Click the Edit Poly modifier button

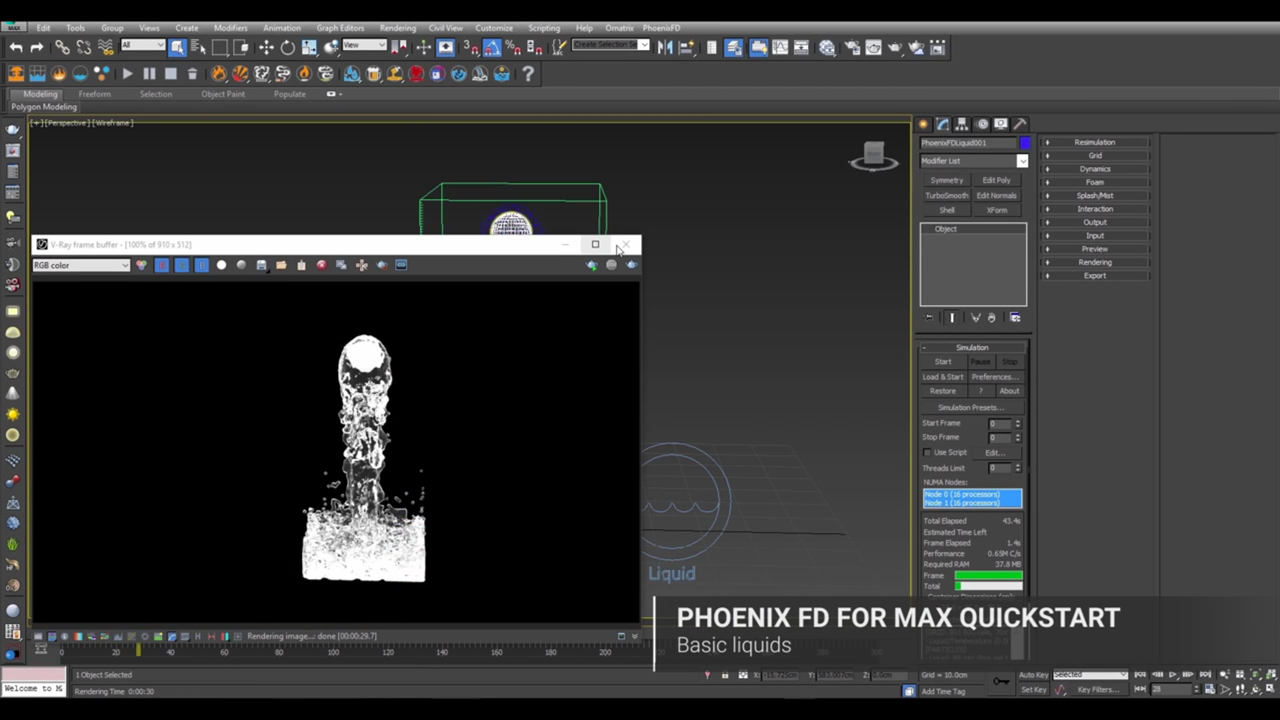[x=997, y=180]
